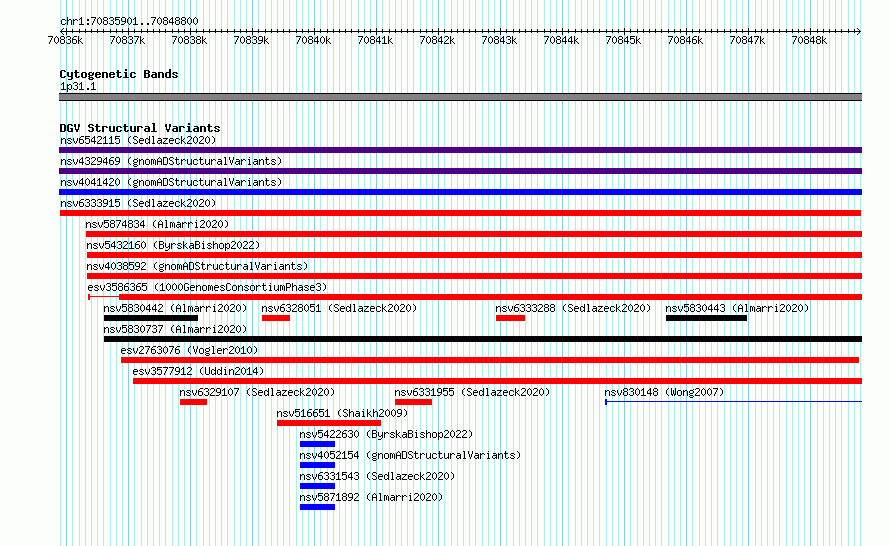The height and width of the screenshot is (546, 890).
Task: Click the 70840k ruler position
Action: (x=313, y=40)
